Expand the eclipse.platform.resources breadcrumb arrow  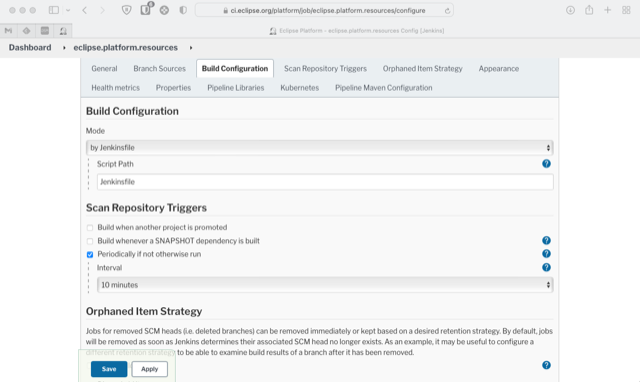click(191, 48)
